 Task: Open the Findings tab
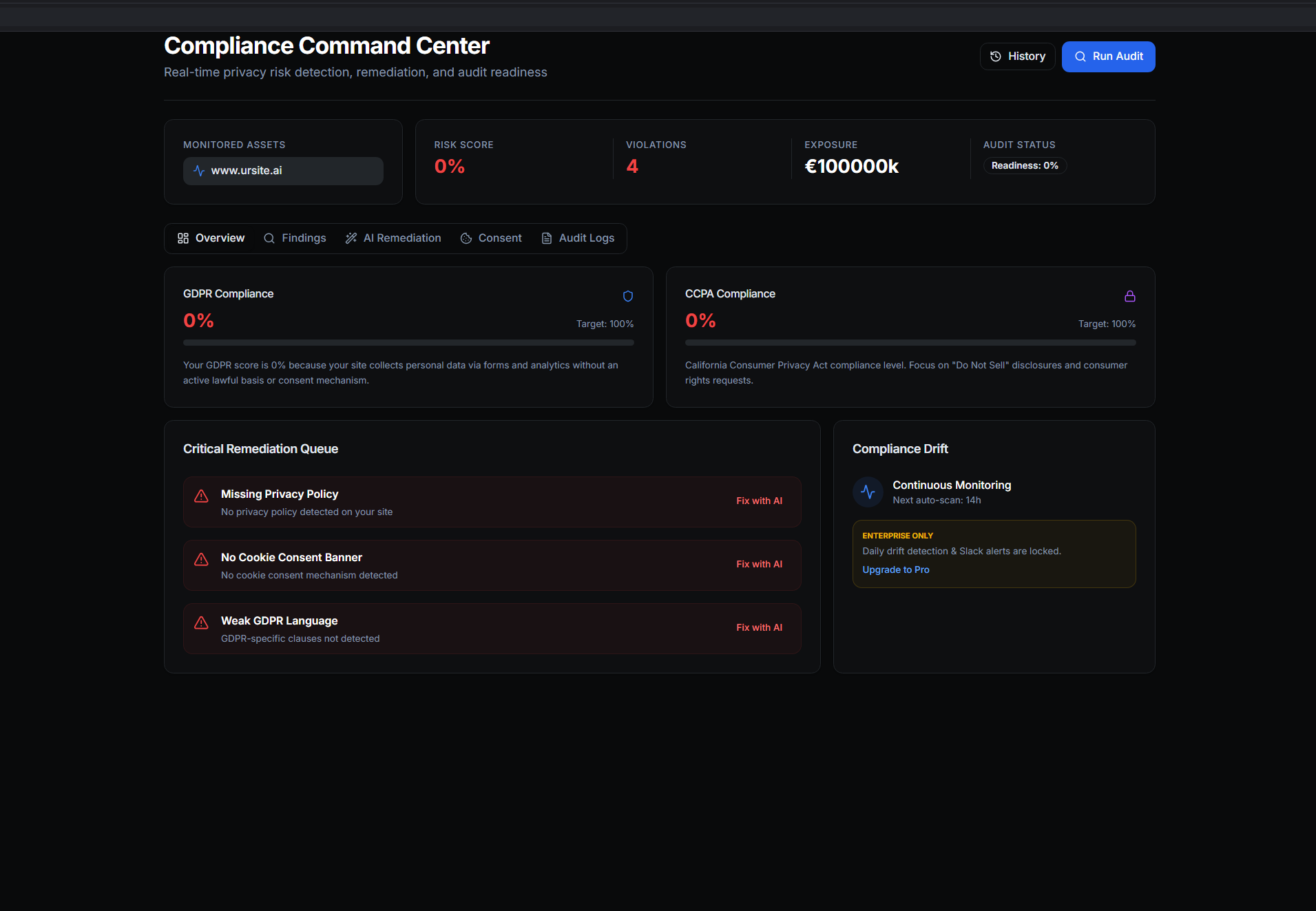295,238
